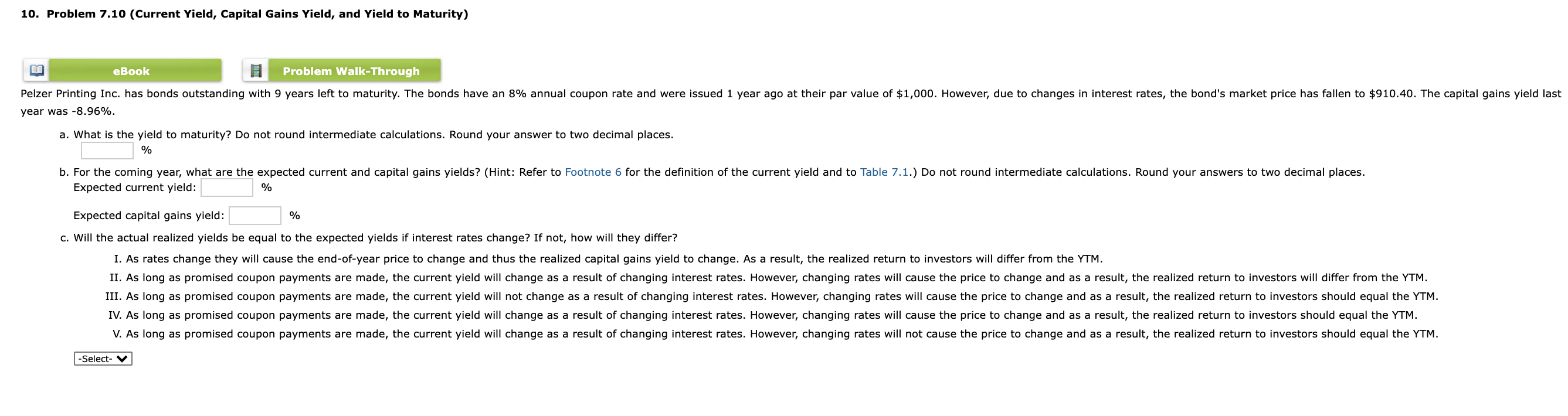Click the film strip Walk-Through icon
The height and width of the screenshot is (416, 1568).
(256, 70)
